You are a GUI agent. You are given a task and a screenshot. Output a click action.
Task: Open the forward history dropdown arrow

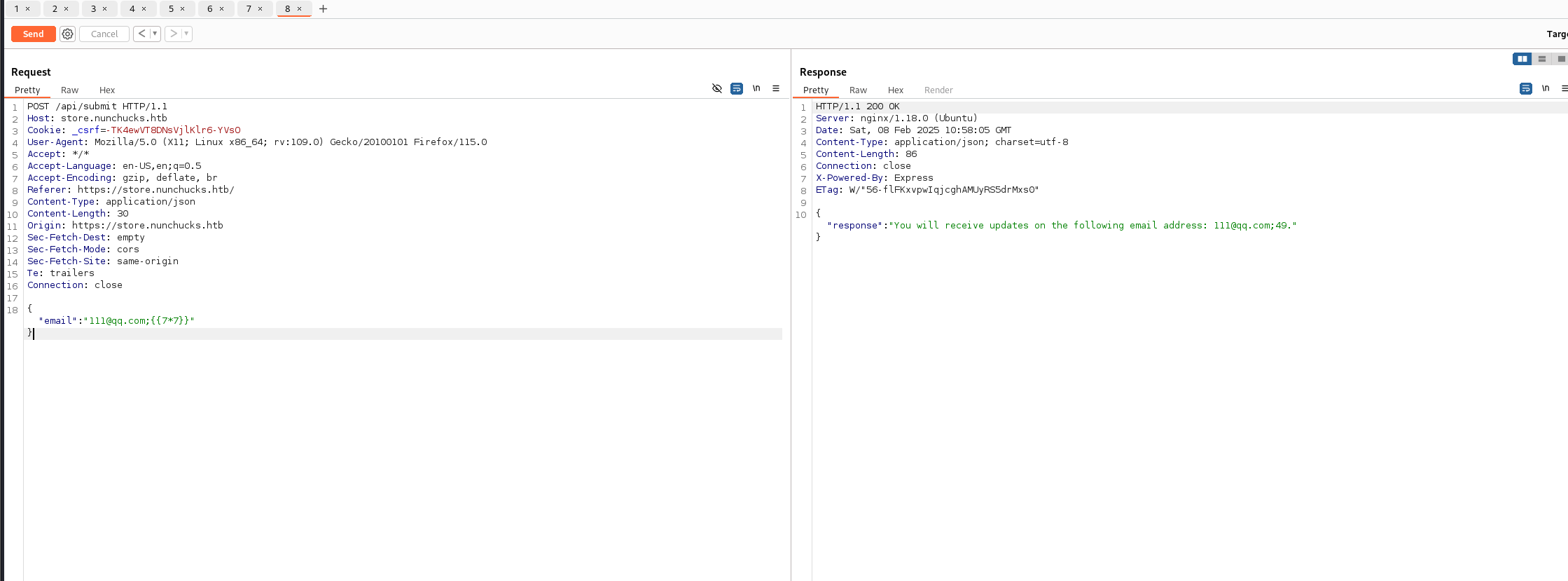pyautogui.click(x=186, y=34)
